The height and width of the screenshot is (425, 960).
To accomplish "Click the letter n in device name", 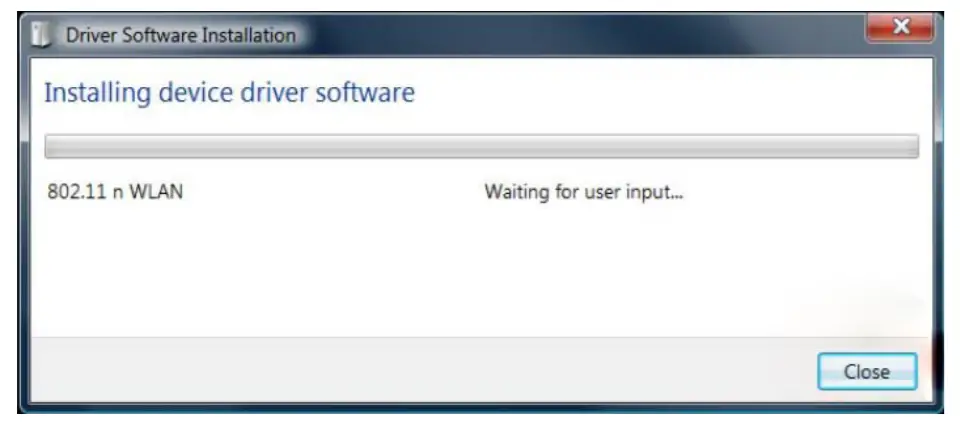I will click(116, 194).
